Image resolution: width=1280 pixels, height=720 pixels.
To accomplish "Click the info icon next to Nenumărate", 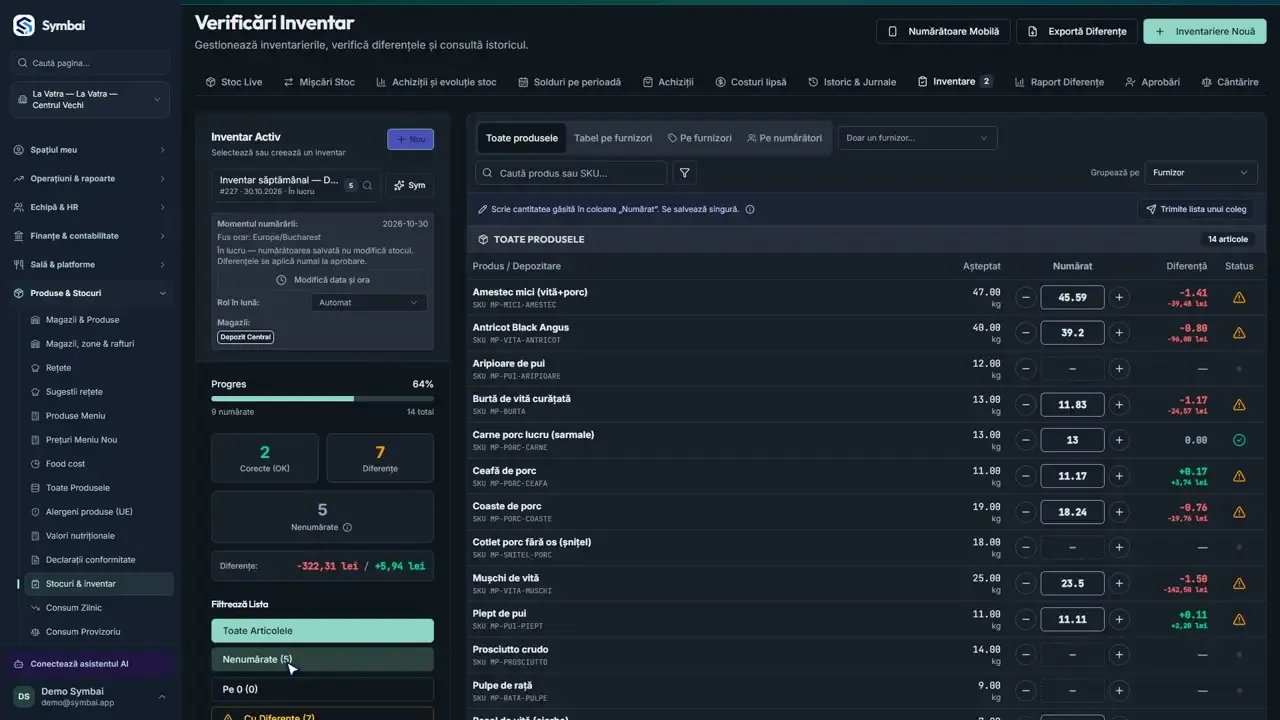I will (x=347, y=527).
